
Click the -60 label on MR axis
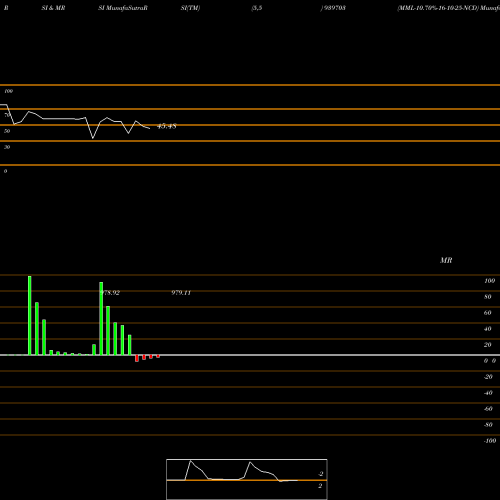(x=488, y=409)
